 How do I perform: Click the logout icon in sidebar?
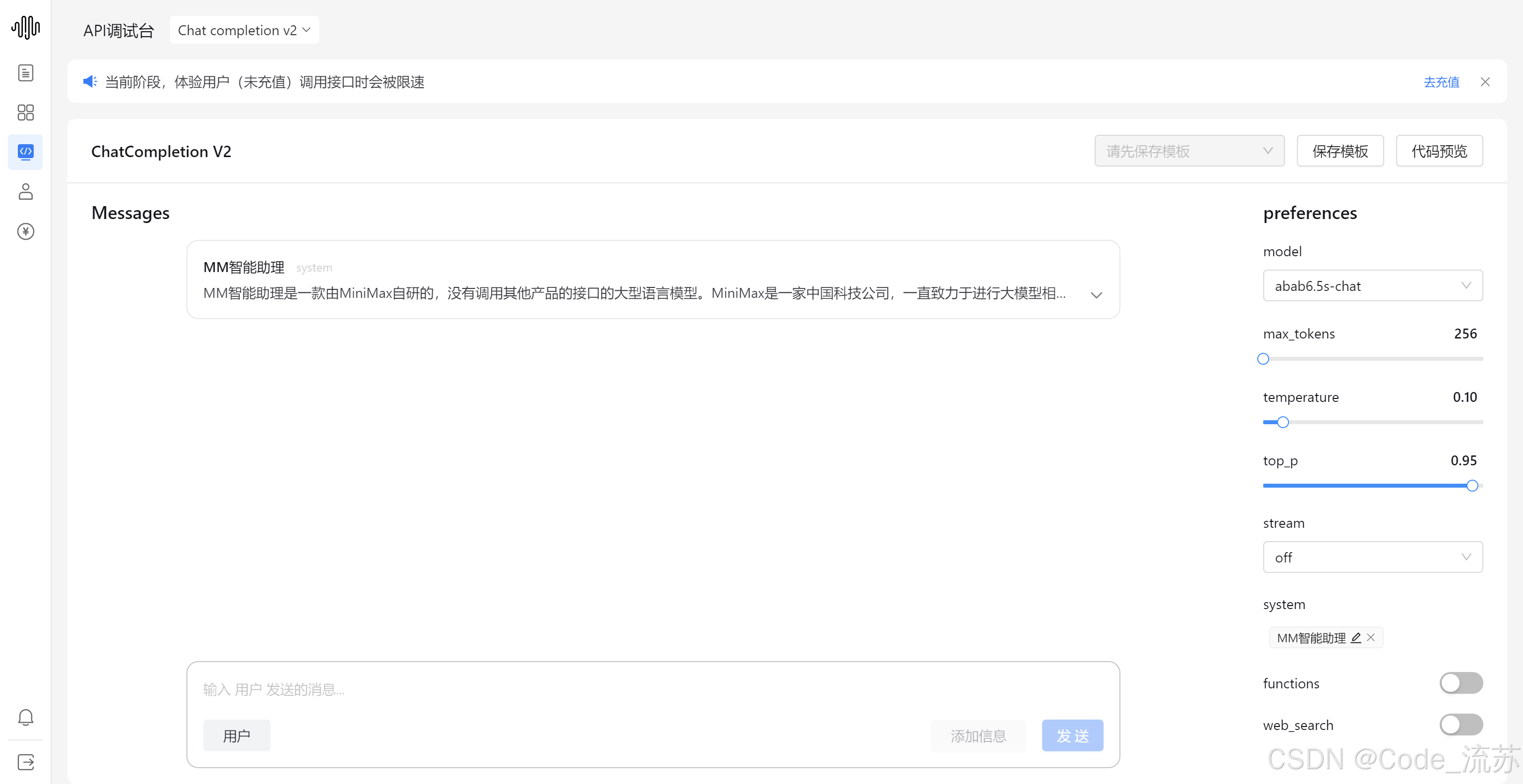pos(25,762)
